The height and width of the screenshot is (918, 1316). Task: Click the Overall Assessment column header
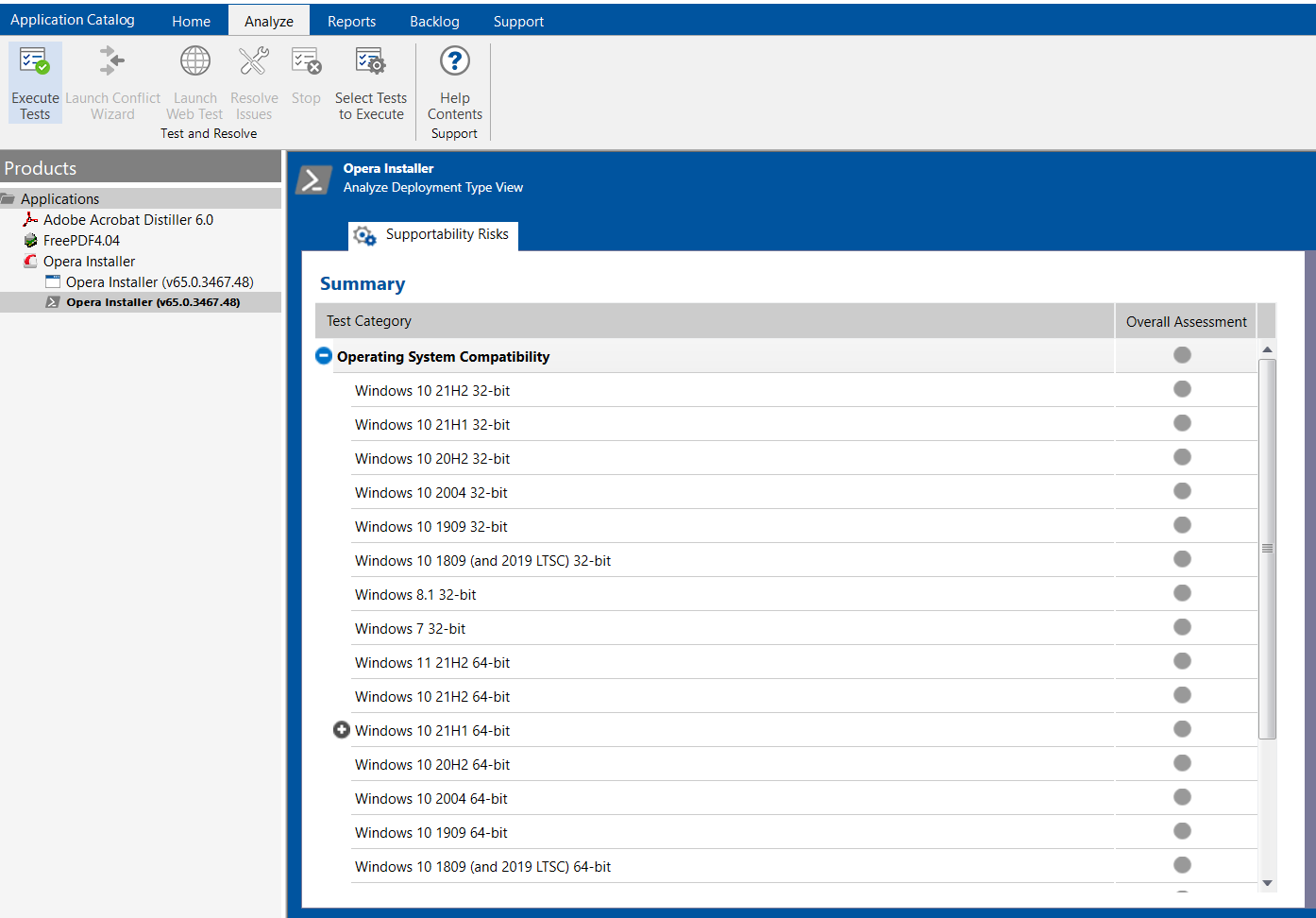click(1186, 322)
